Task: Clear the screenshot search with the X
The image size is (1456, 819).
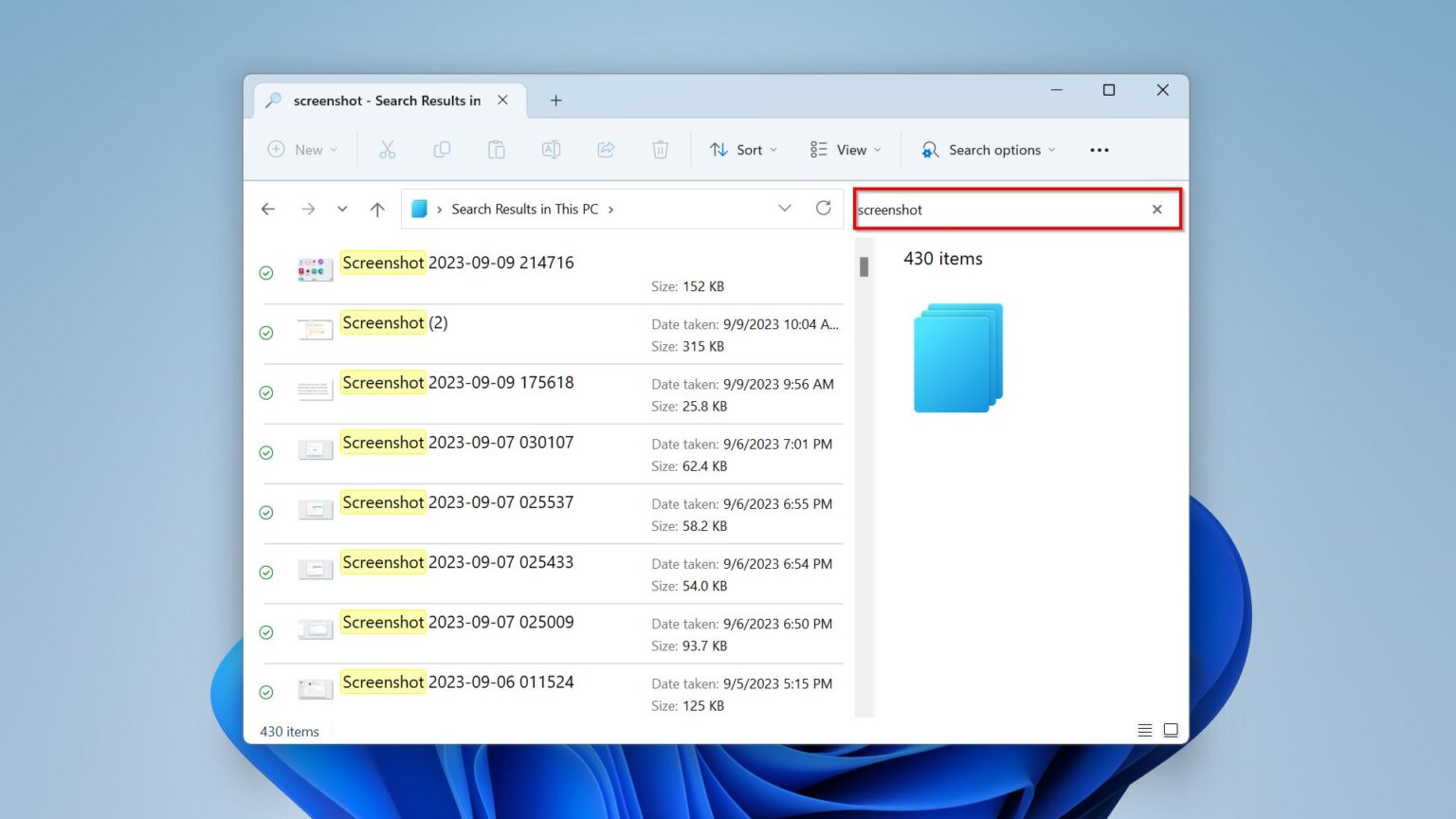Action: point(1156,209)
